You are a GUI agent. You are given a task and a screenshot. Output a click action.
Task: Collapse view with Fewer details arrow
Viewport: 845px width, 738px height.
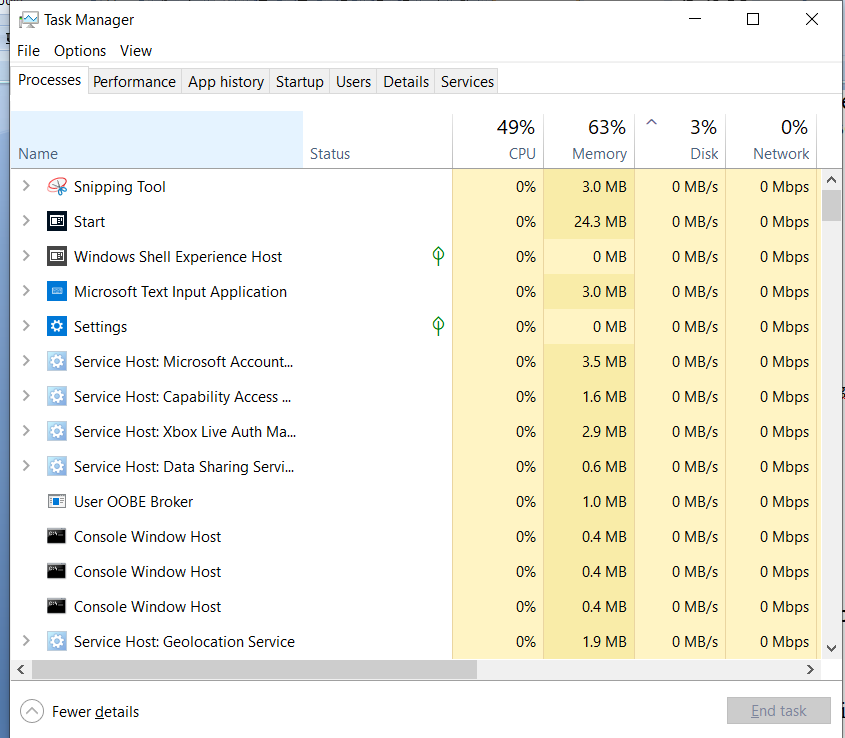(32, 711)
